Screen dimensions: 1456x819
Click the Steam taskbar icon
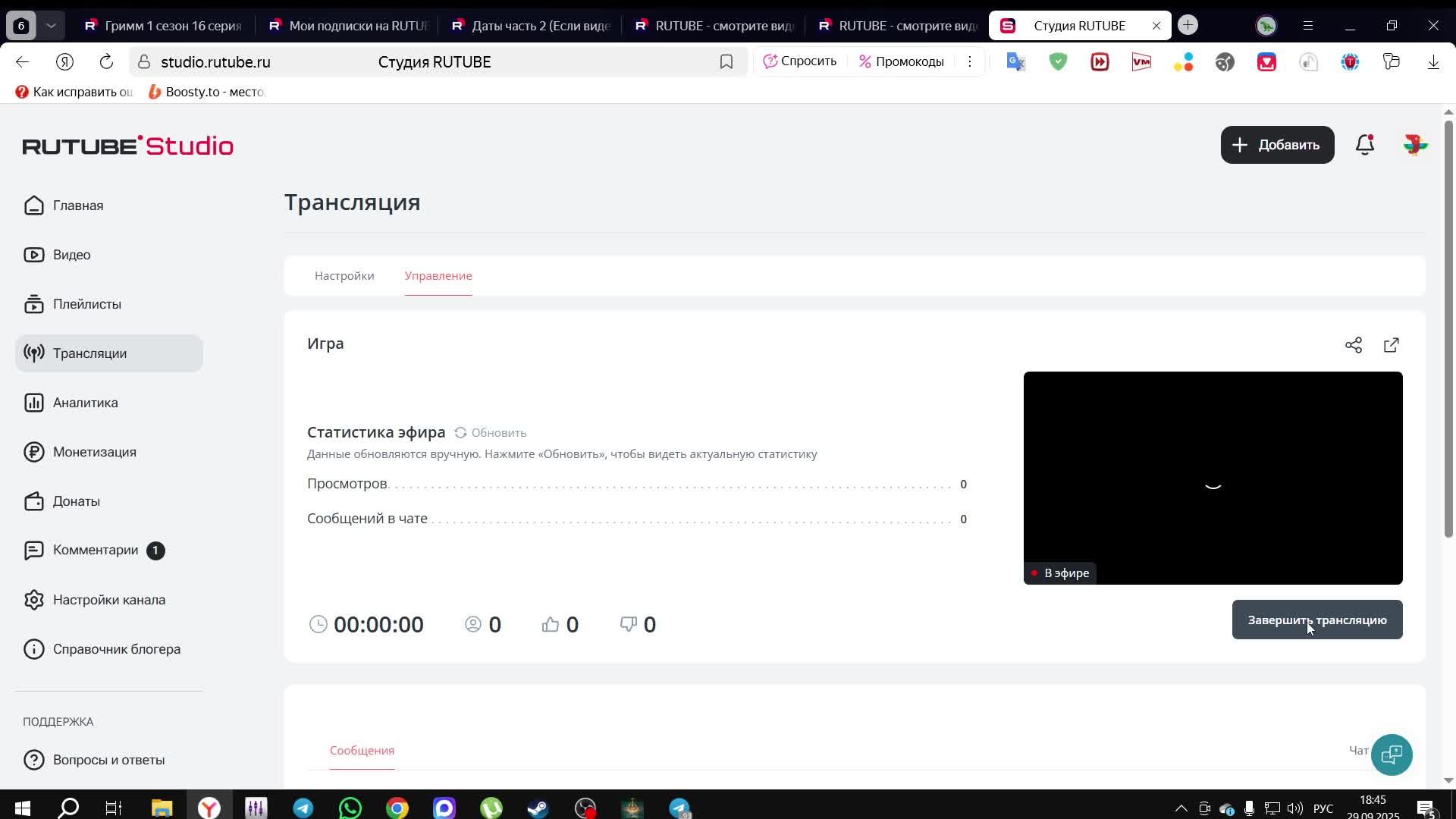pos(538,808)
